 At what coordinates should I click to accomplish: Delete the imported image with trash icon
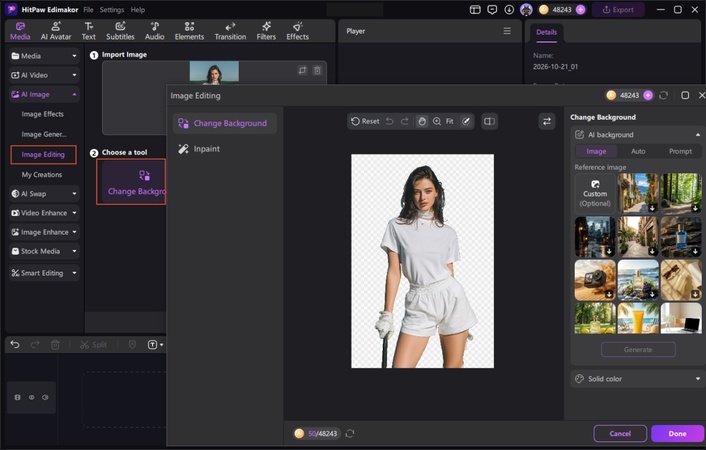[x=317, y=70]
